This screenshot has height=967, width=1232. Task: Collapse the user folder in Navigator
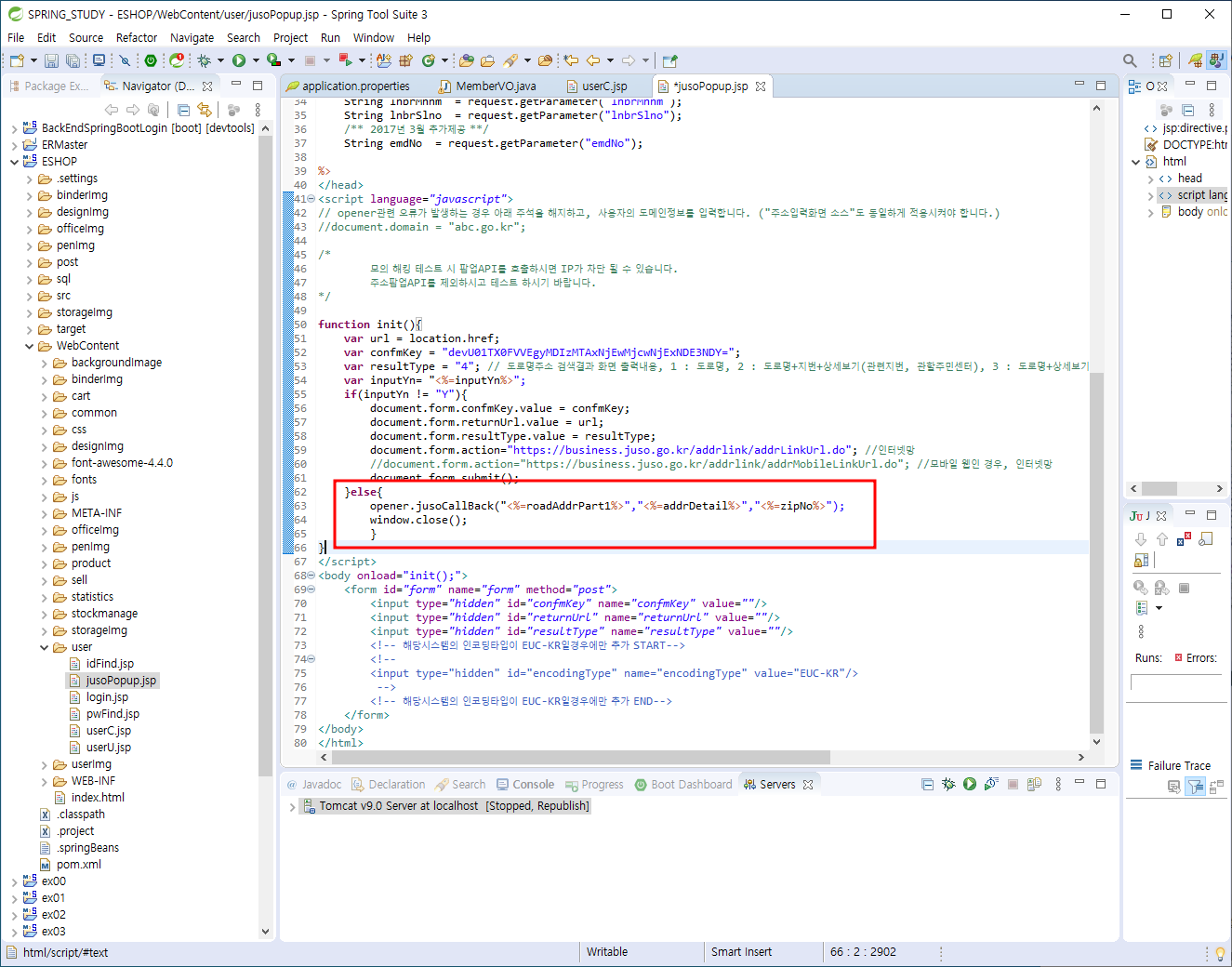click(44, 647)
